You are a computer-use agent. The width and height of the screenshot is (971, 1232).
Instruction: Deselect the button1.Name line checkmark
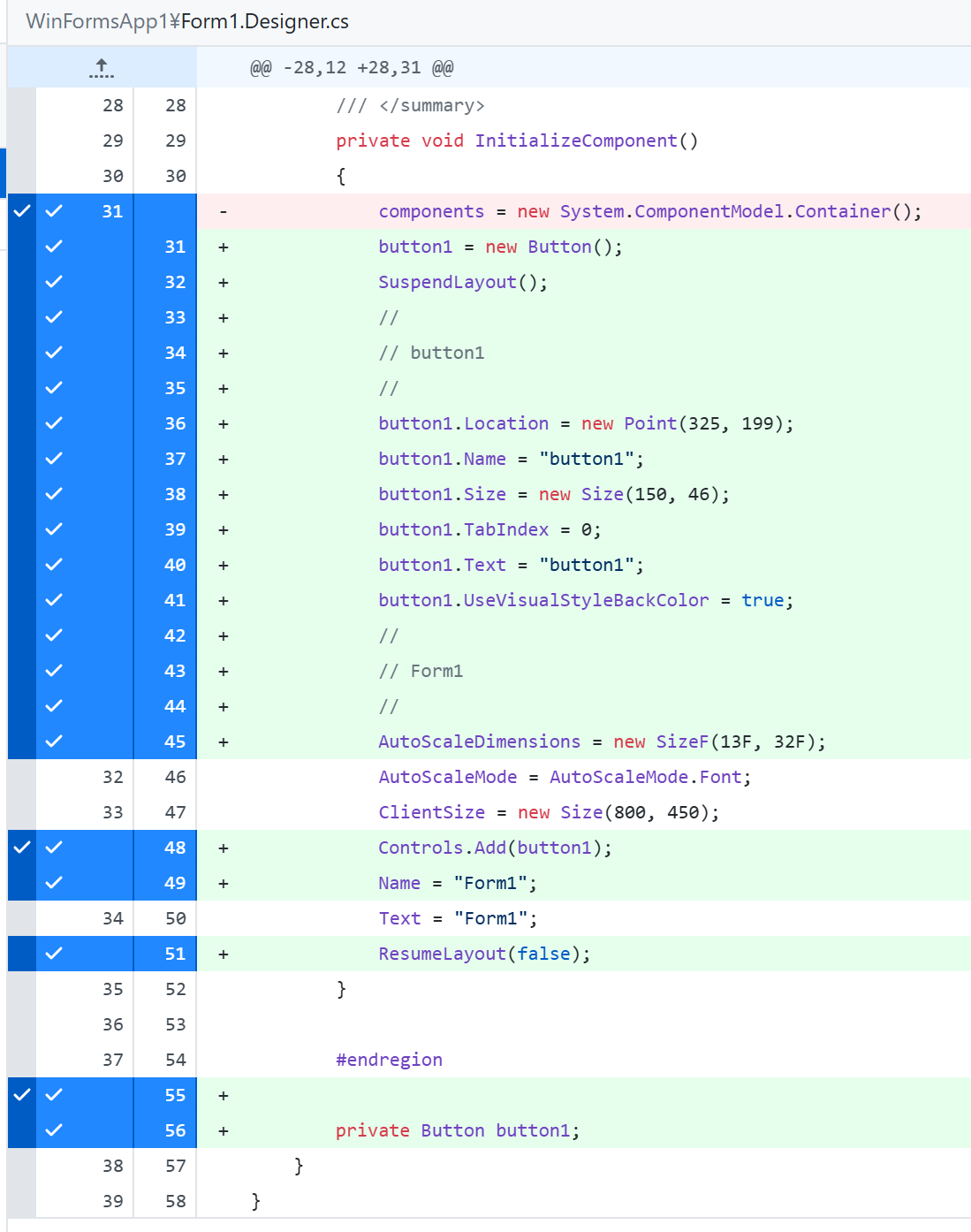pyautogui.click(x=54, y=459)
